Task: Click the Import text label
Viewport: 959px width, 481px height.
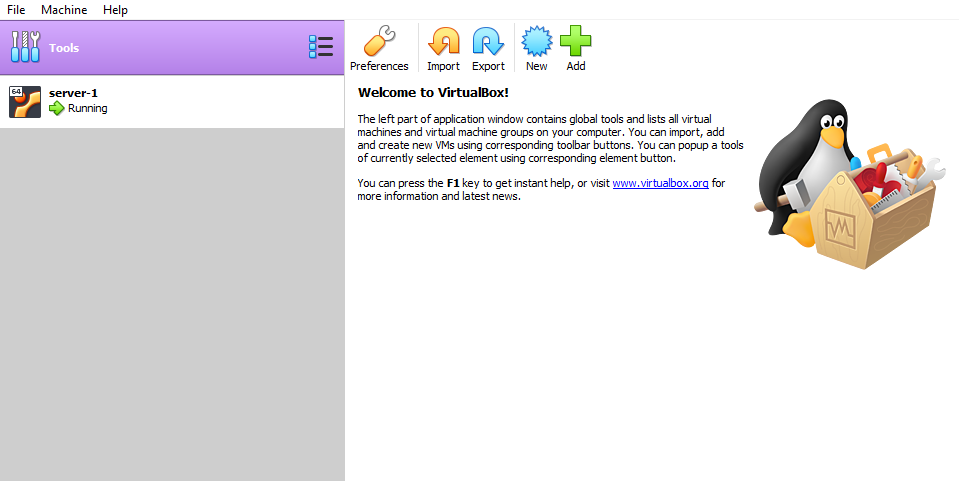Action: [443, 66]
